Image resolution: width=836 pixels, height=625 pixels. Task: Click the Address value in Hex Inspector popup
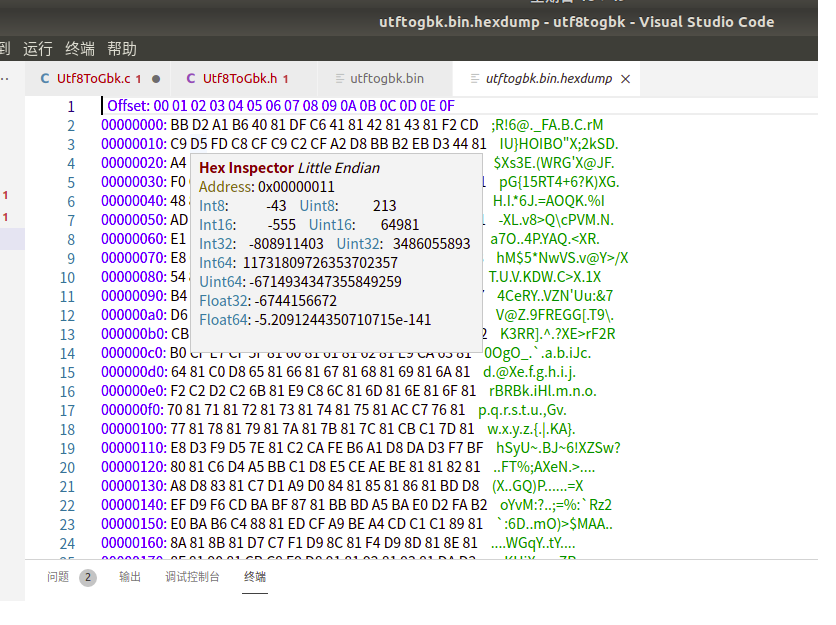(x=298, y=186)
